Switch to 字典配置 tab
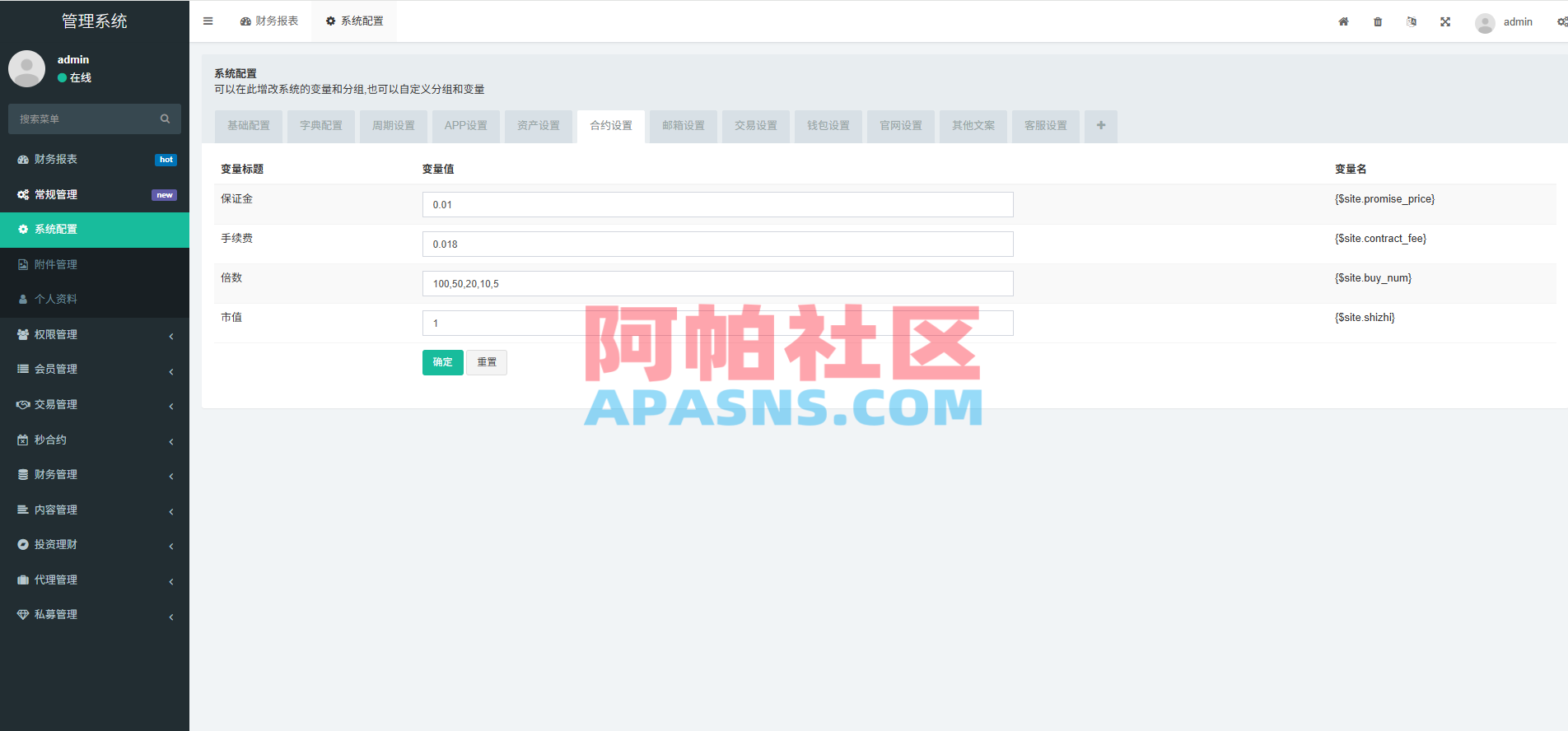The width and height of the screenshot is (1568, 731). (x=321, y=126)
